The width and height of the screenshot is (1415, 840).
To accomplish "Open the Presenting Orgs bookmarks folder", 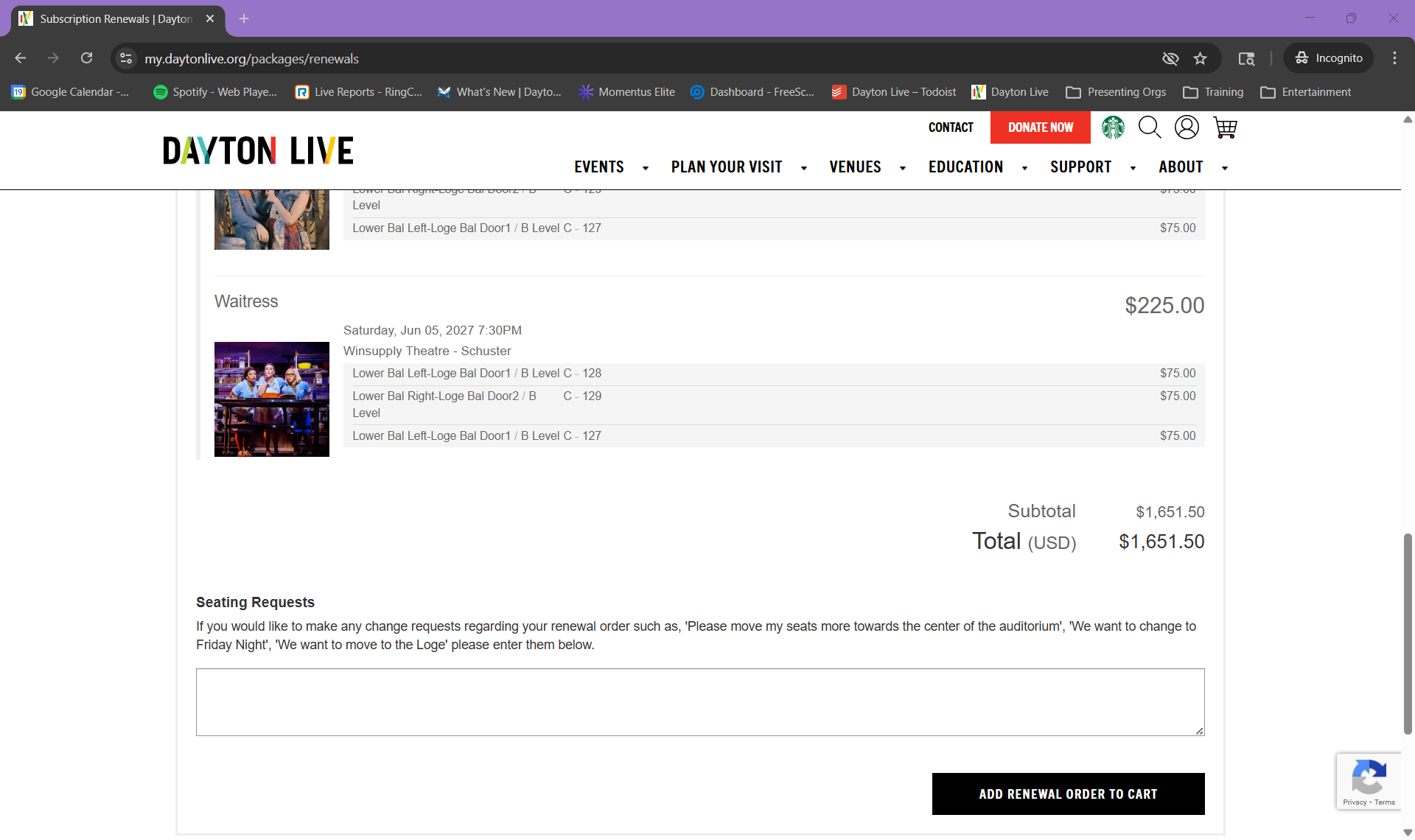I will pos(1116,92).
